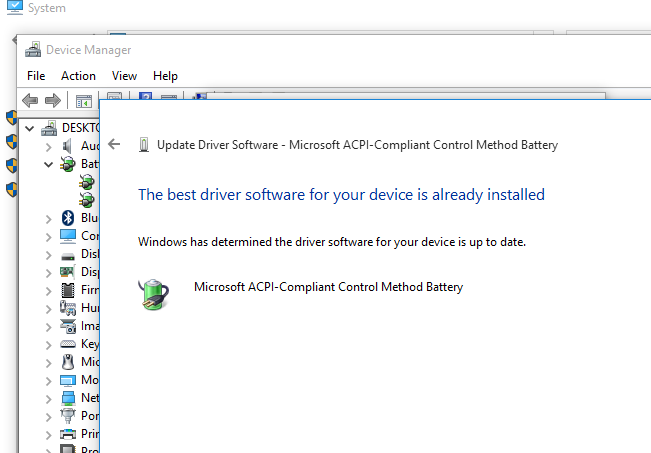This screenshot has width=651, height=453.
Task: Select the Mice icon
Action: [68, 362]
